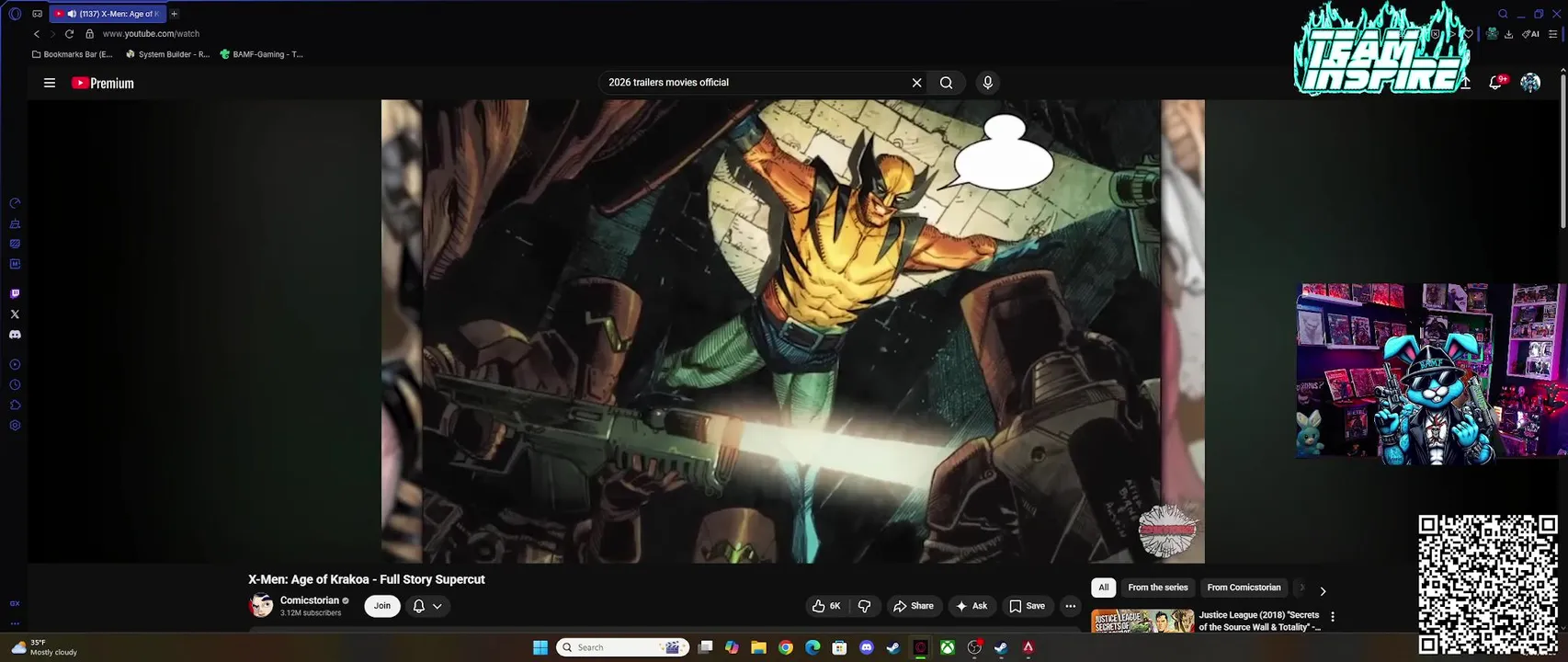Open the weather widget showing 35°F

click(44, 647)
